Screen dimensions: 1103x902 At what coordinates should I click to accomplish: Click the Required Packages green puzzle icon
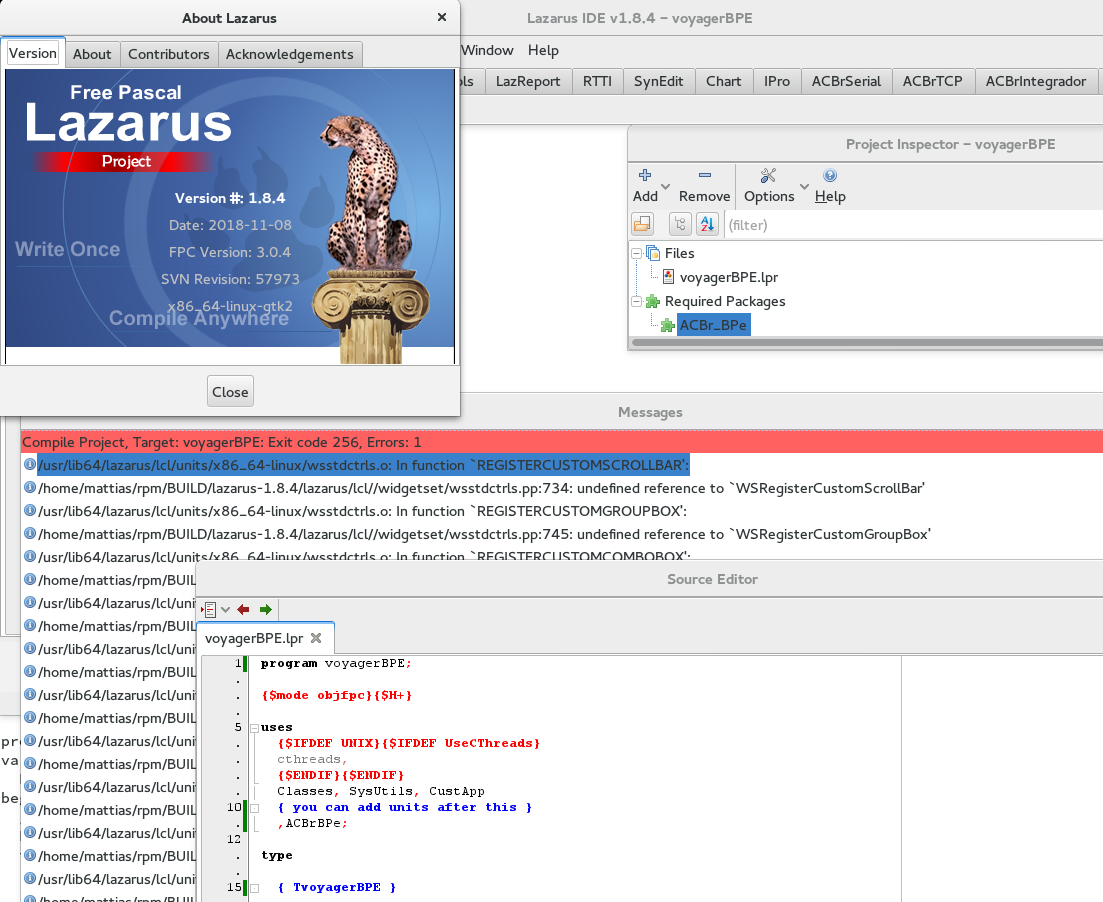coord(653,301)
